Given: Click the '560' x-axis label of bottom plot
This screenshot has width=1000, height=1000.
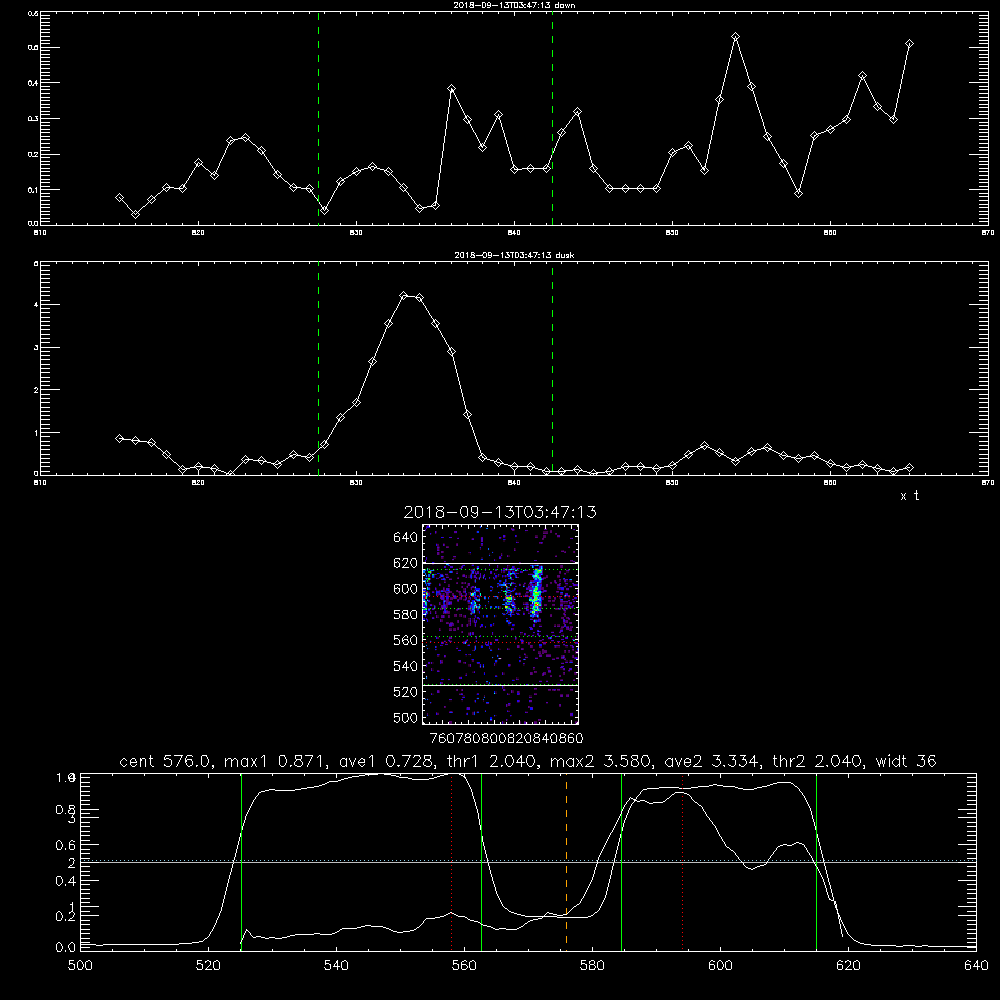Looking at the screenshot, I should (x=464, y=966).
